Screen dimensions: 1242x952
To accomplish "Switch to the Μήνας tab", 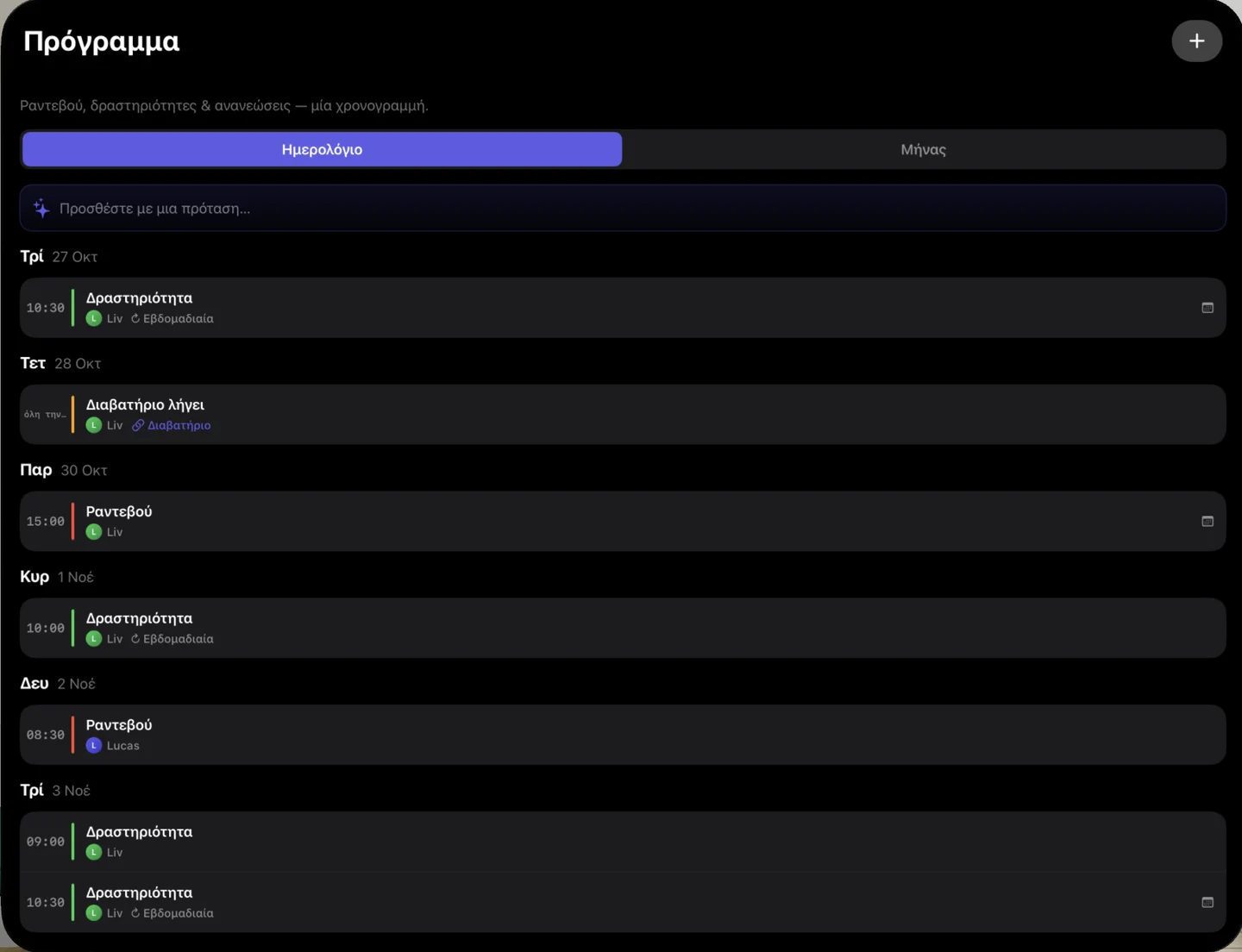I will point(923,149).
